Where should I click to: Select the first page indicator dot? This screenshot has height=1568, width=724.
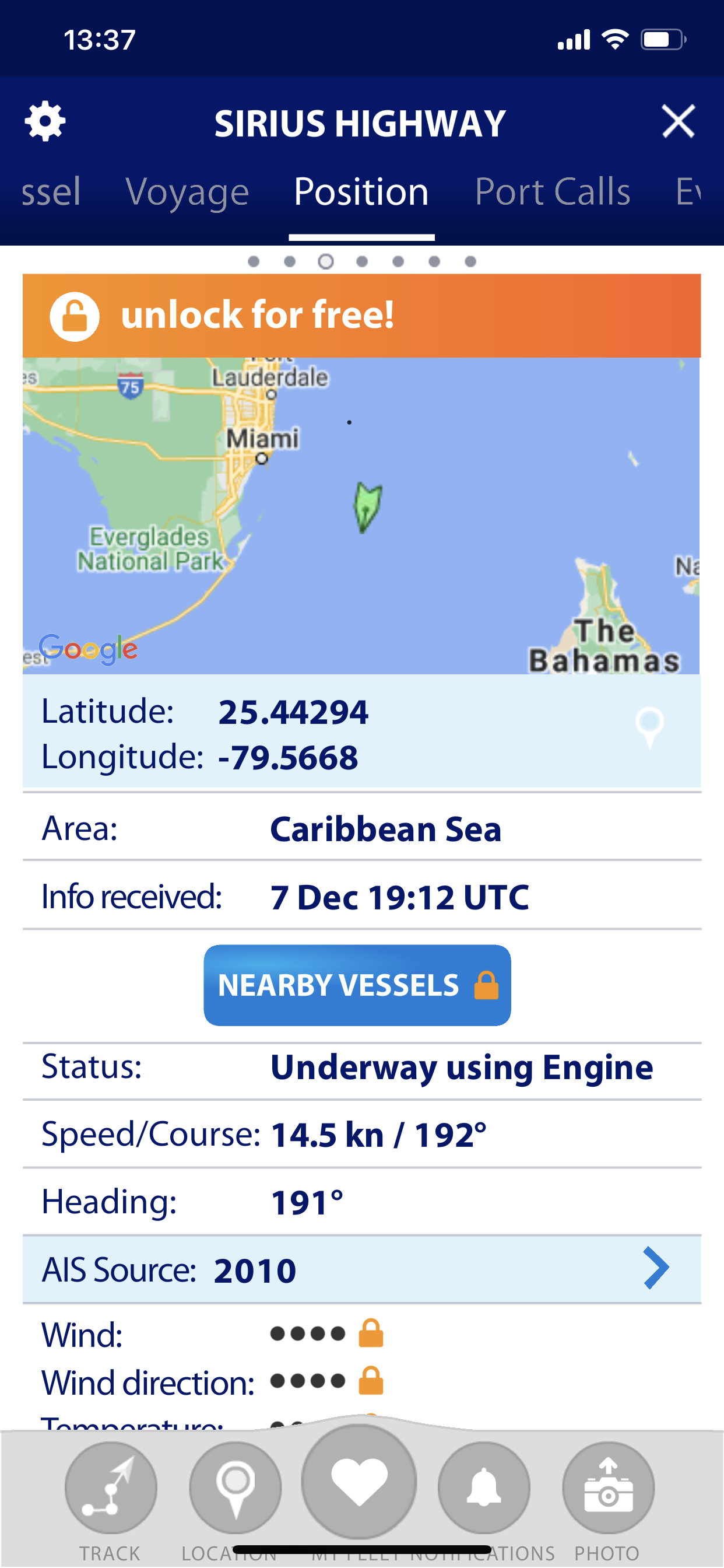[254, 261]
